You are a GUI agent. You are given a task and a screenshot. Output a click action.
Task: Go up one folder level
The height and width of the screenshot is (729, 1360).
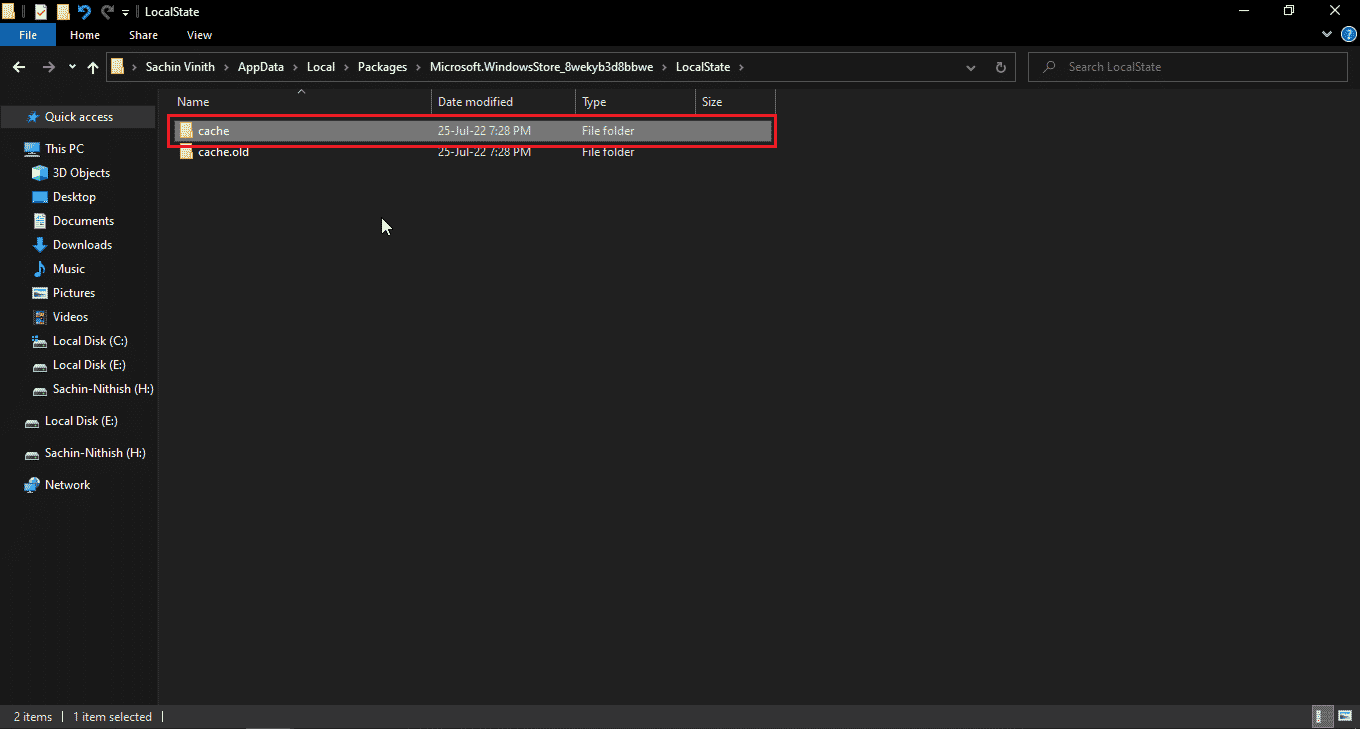(93, 67)
